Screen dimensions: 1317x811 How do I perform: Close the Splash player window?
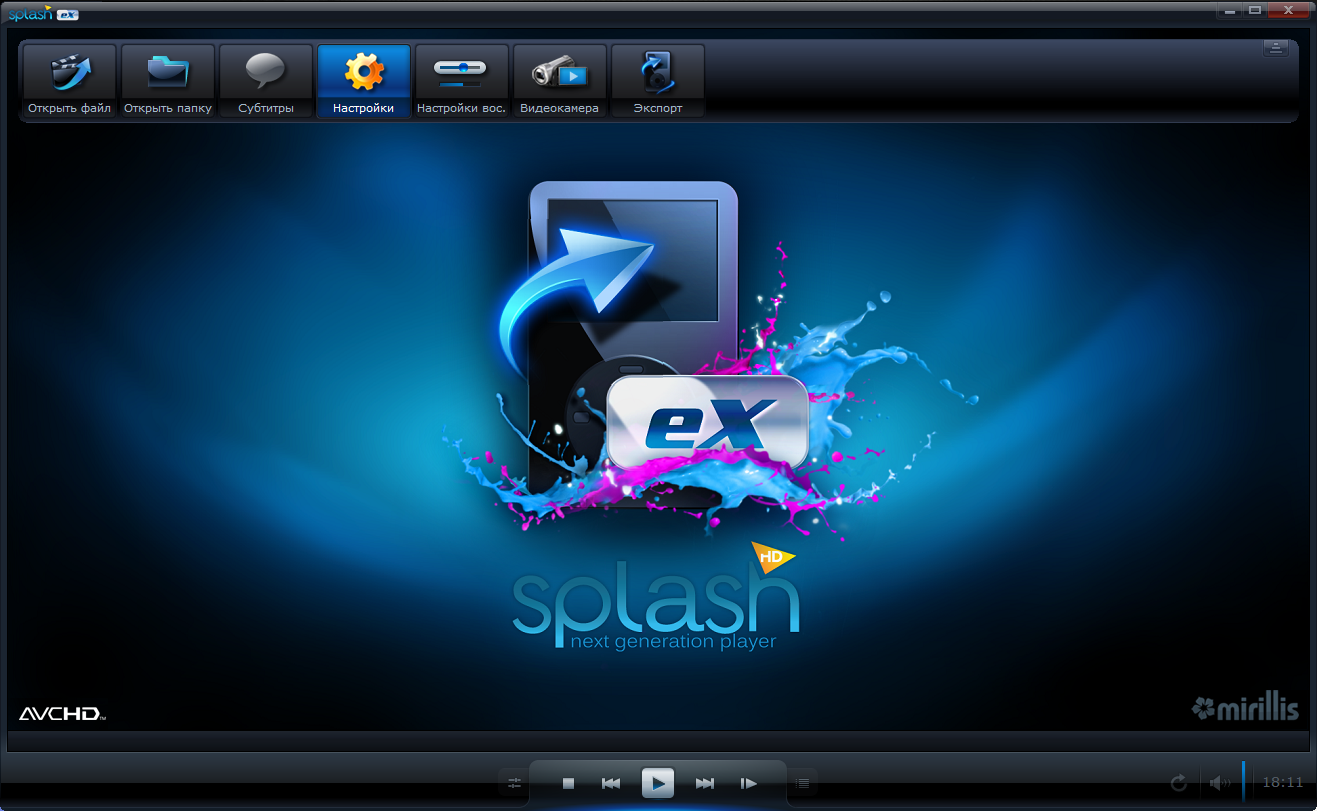coord(1289,10)
